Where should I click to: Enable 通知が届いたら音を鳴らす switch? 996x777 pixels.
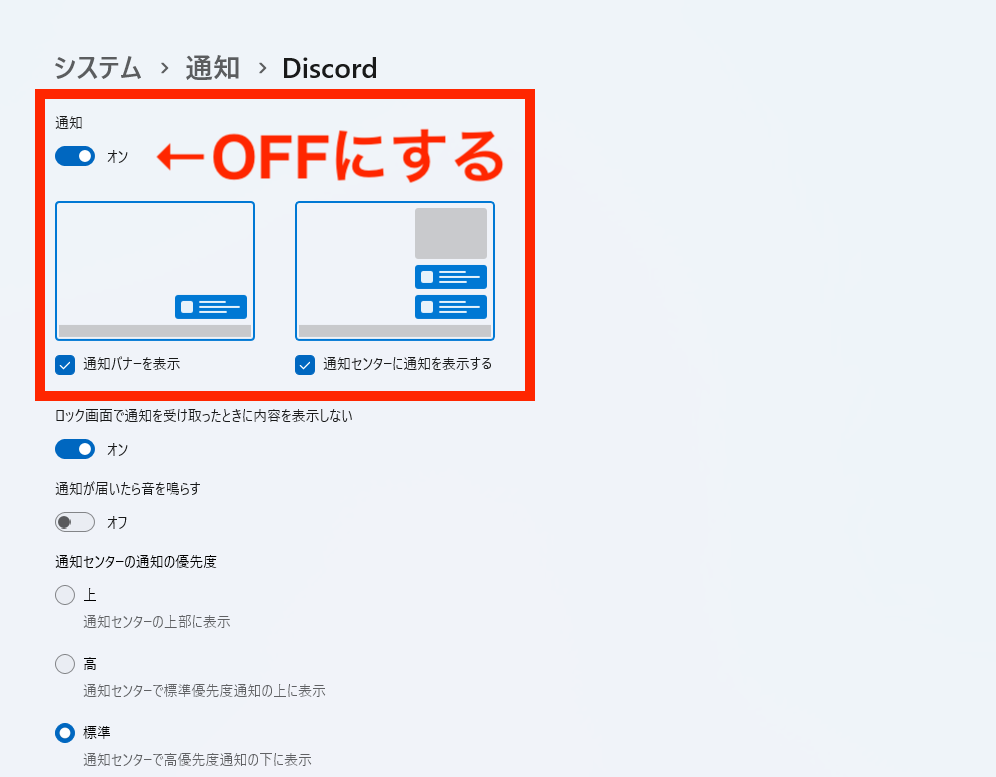(75, 522)
